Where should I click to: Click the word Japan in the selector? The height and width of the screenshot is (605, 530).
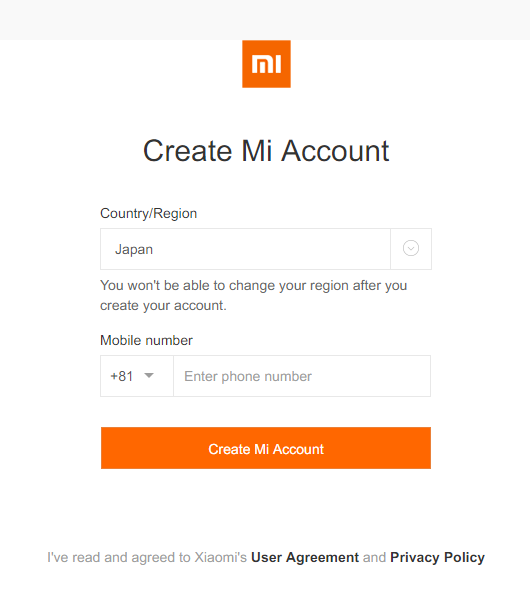(x=134, y=249)
